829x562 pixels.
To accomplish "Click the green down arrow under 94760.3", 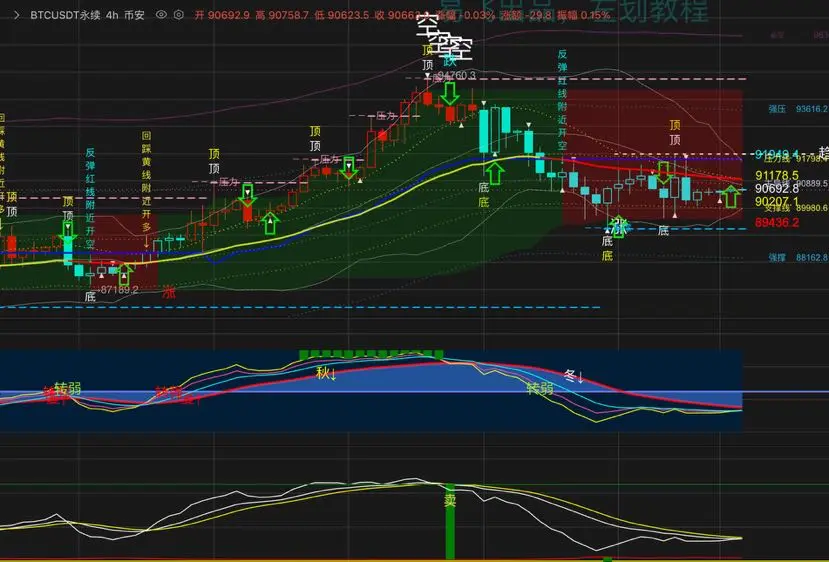I will 450,93.
